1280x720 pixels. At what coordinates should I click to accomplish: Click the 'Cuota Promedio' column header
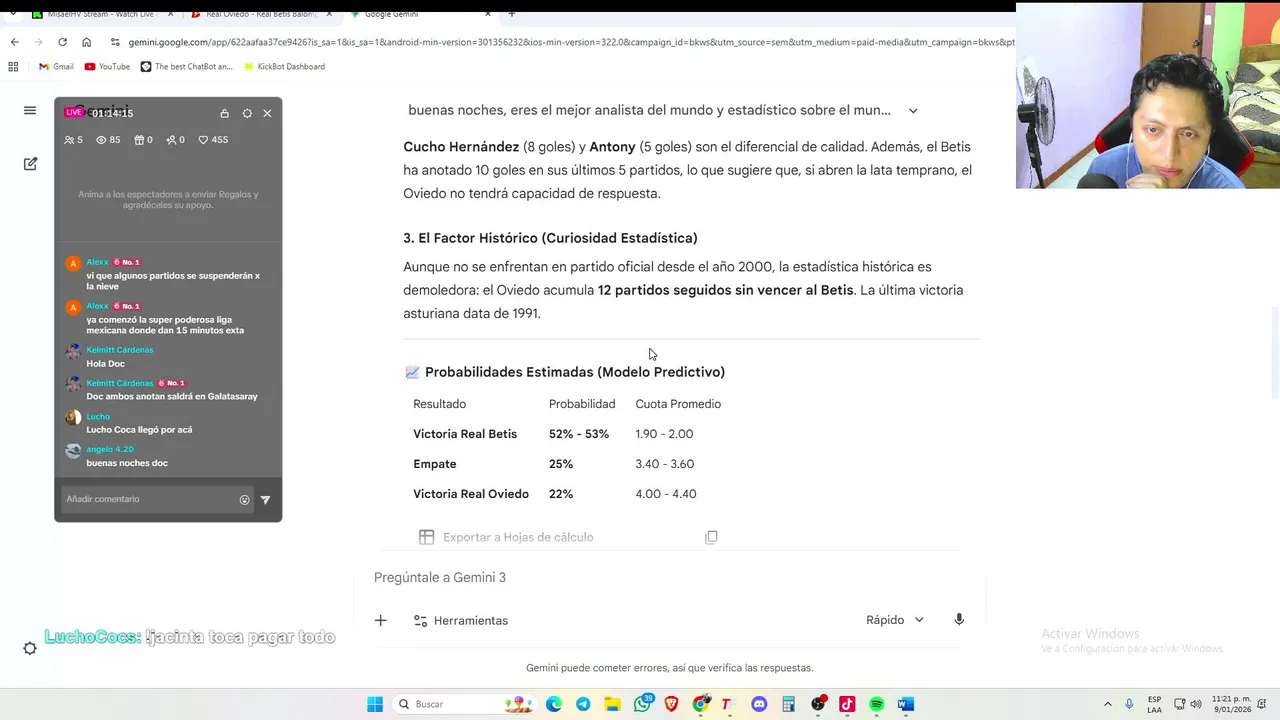678,404
